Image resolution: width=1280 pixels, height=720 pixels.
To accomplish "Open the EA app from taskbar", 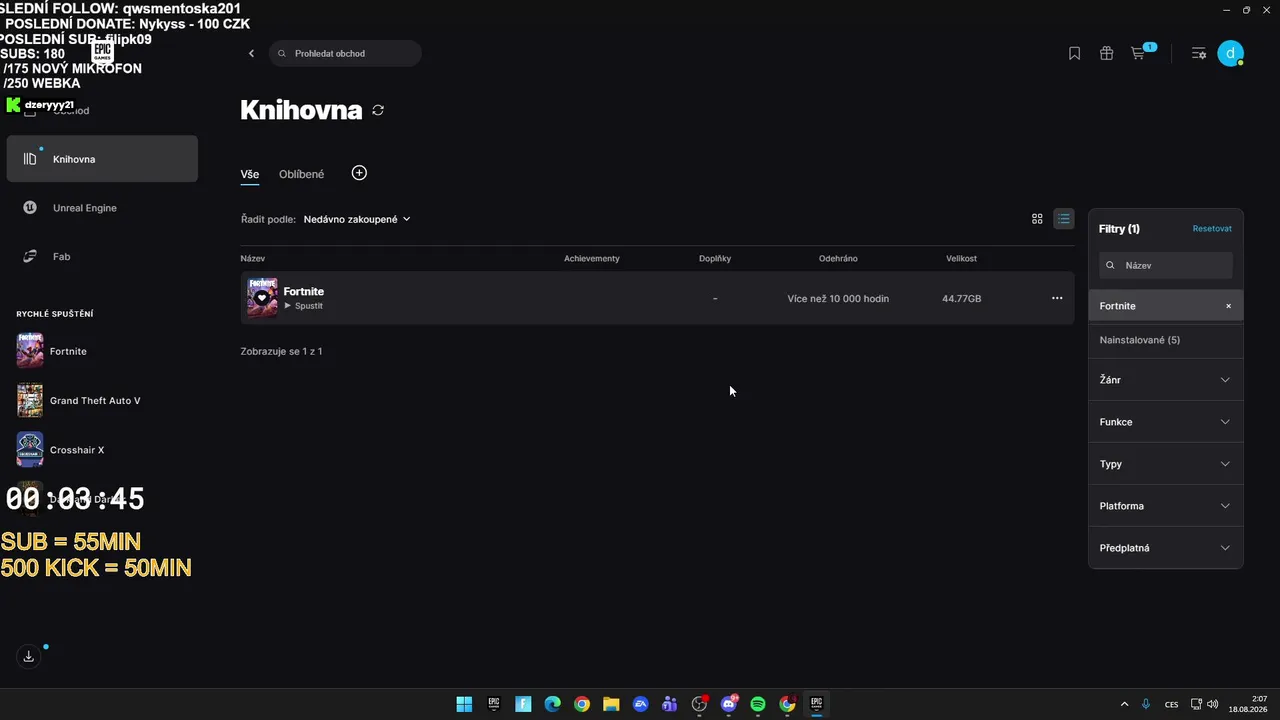I will point(641,704).
